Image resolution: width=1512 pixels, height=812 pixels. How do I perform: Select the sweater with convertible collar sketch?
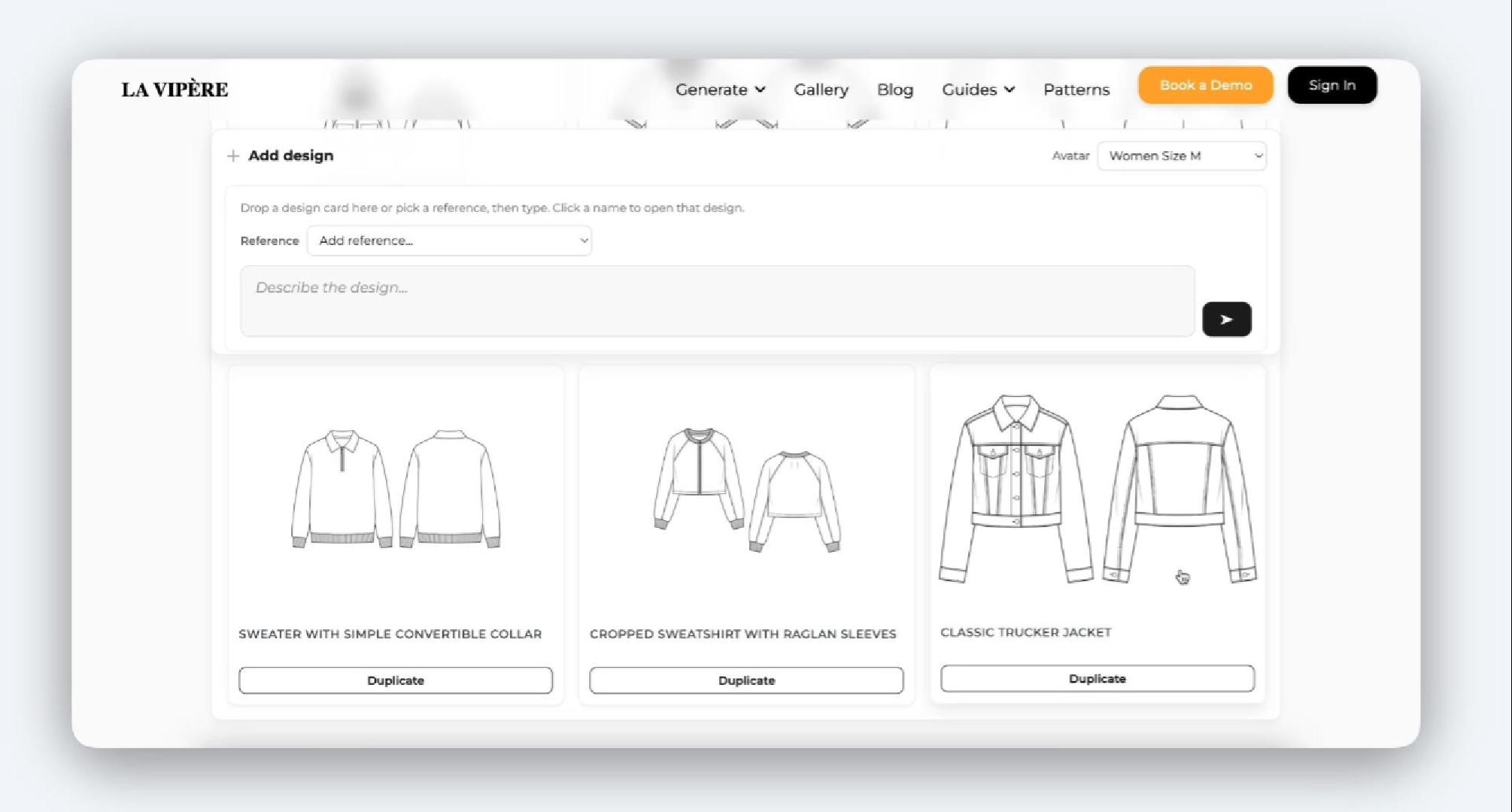coord(396,489)
